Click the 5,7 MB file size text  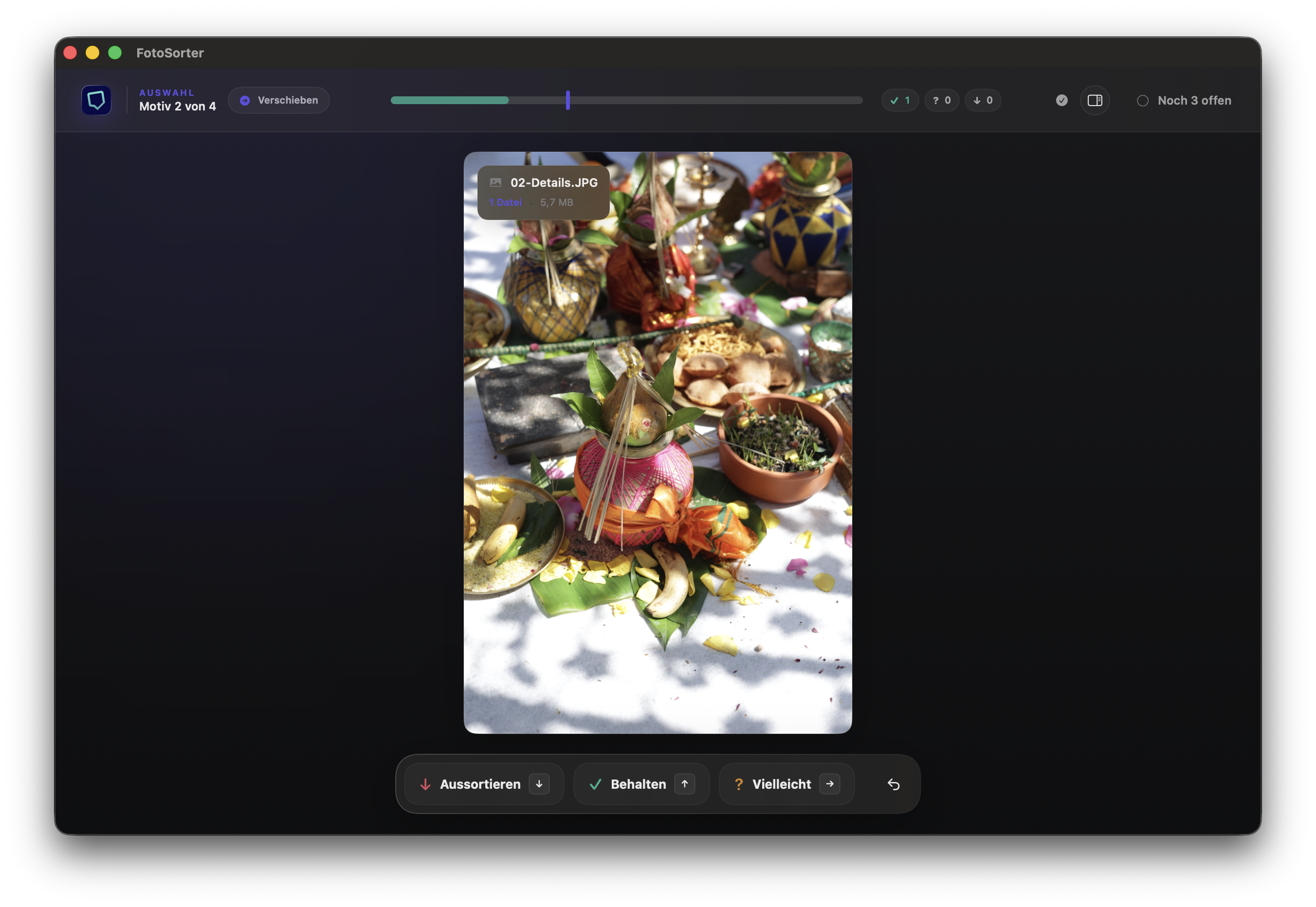(557, 202)
